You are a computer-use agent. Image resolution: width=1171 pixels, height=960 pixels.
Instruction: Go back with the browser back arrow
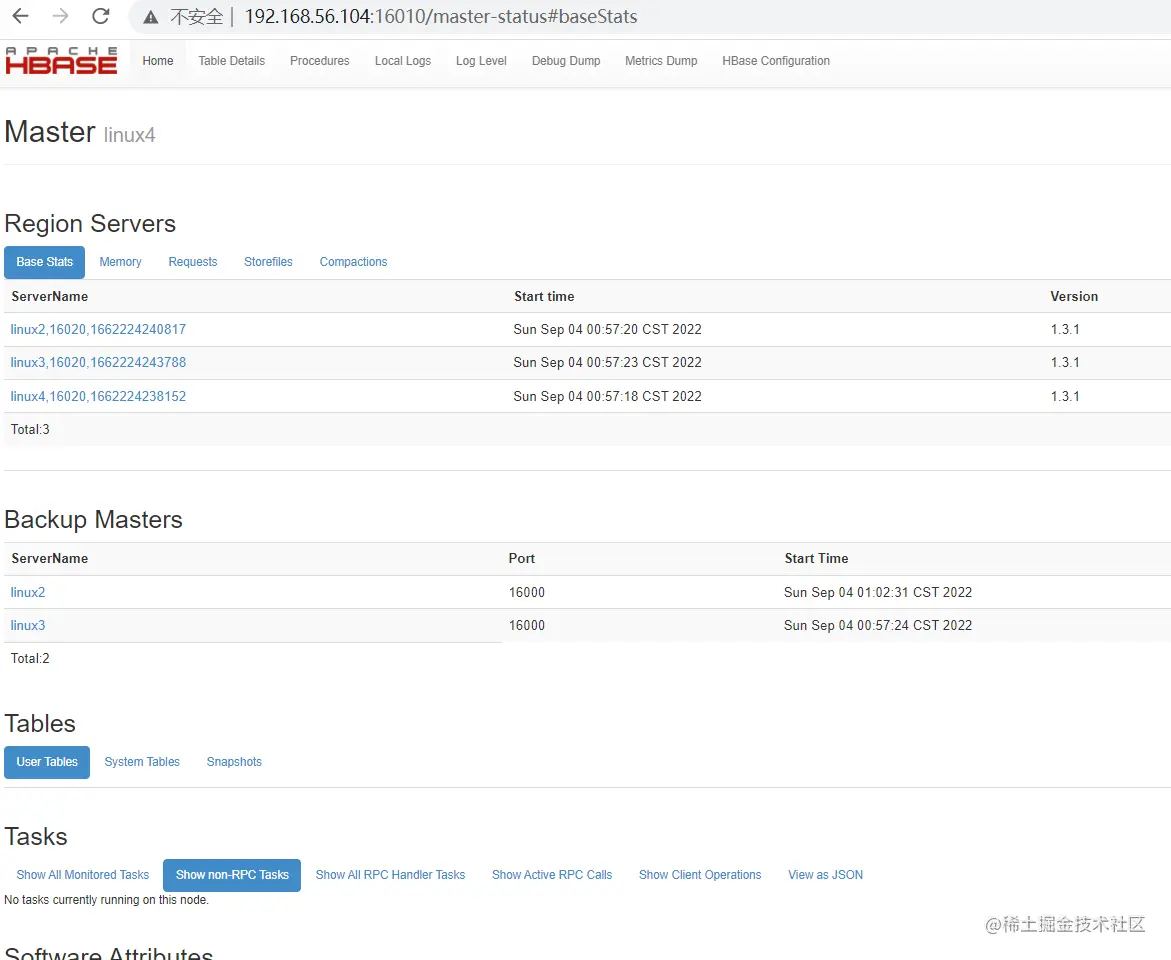[x=21, y=16]
